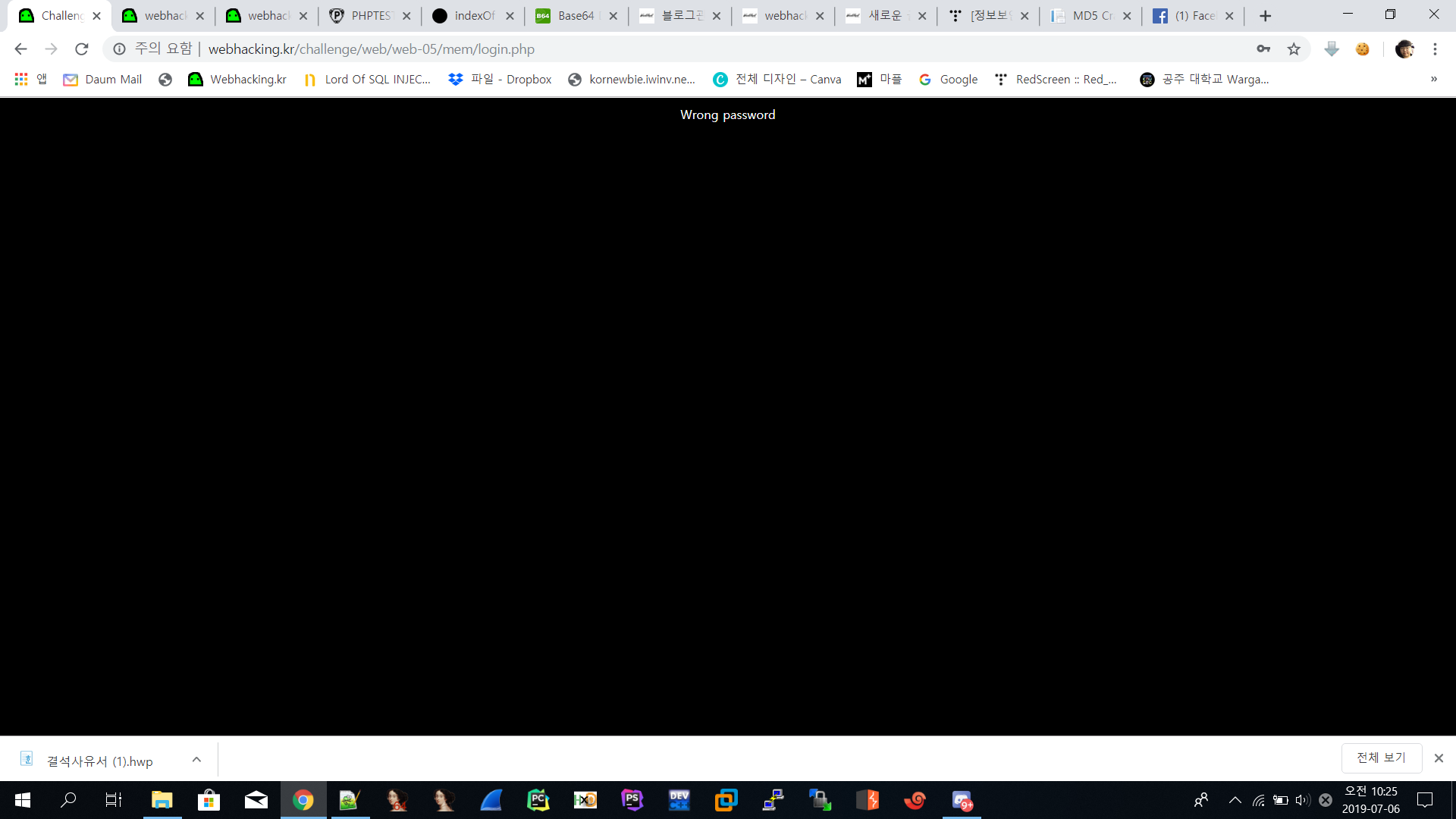Switch to the PHPTEST tab

click(370, 16)
